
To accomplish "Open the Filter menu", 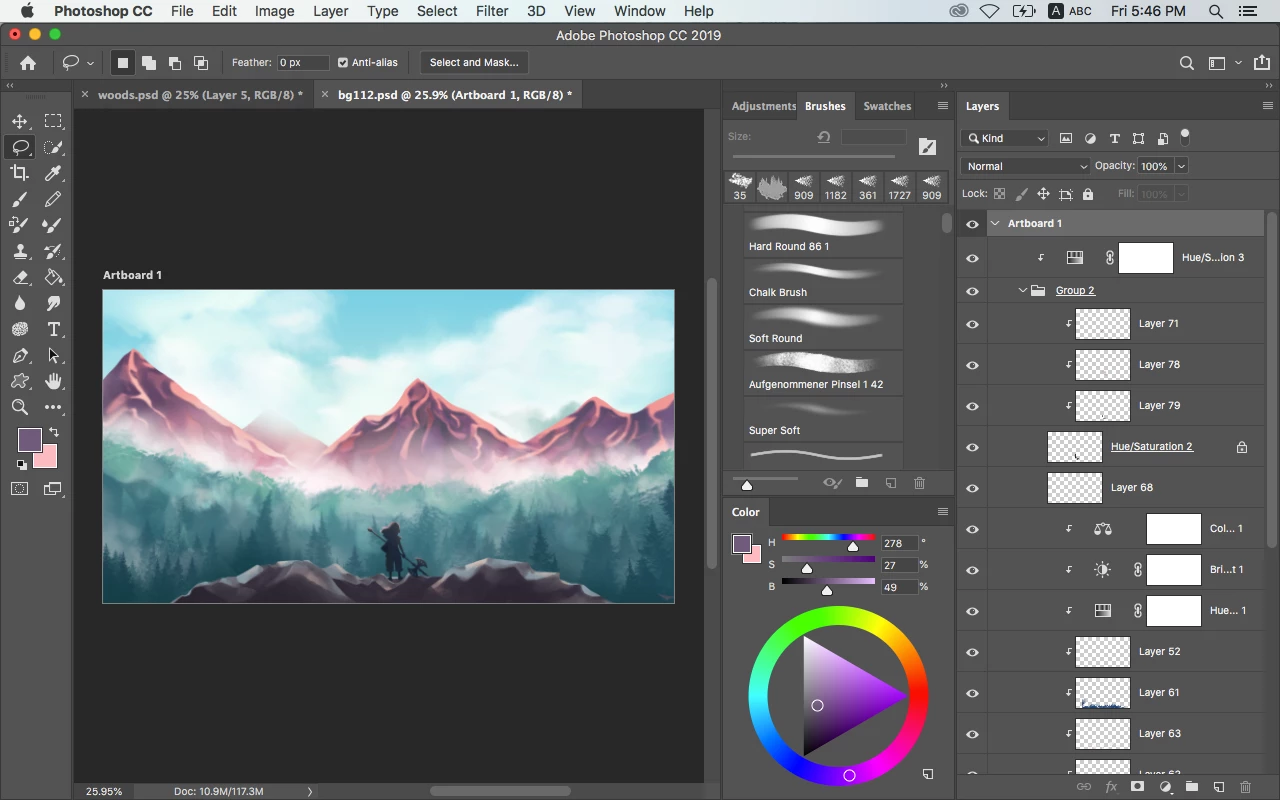I will click(x=491, y=11).
